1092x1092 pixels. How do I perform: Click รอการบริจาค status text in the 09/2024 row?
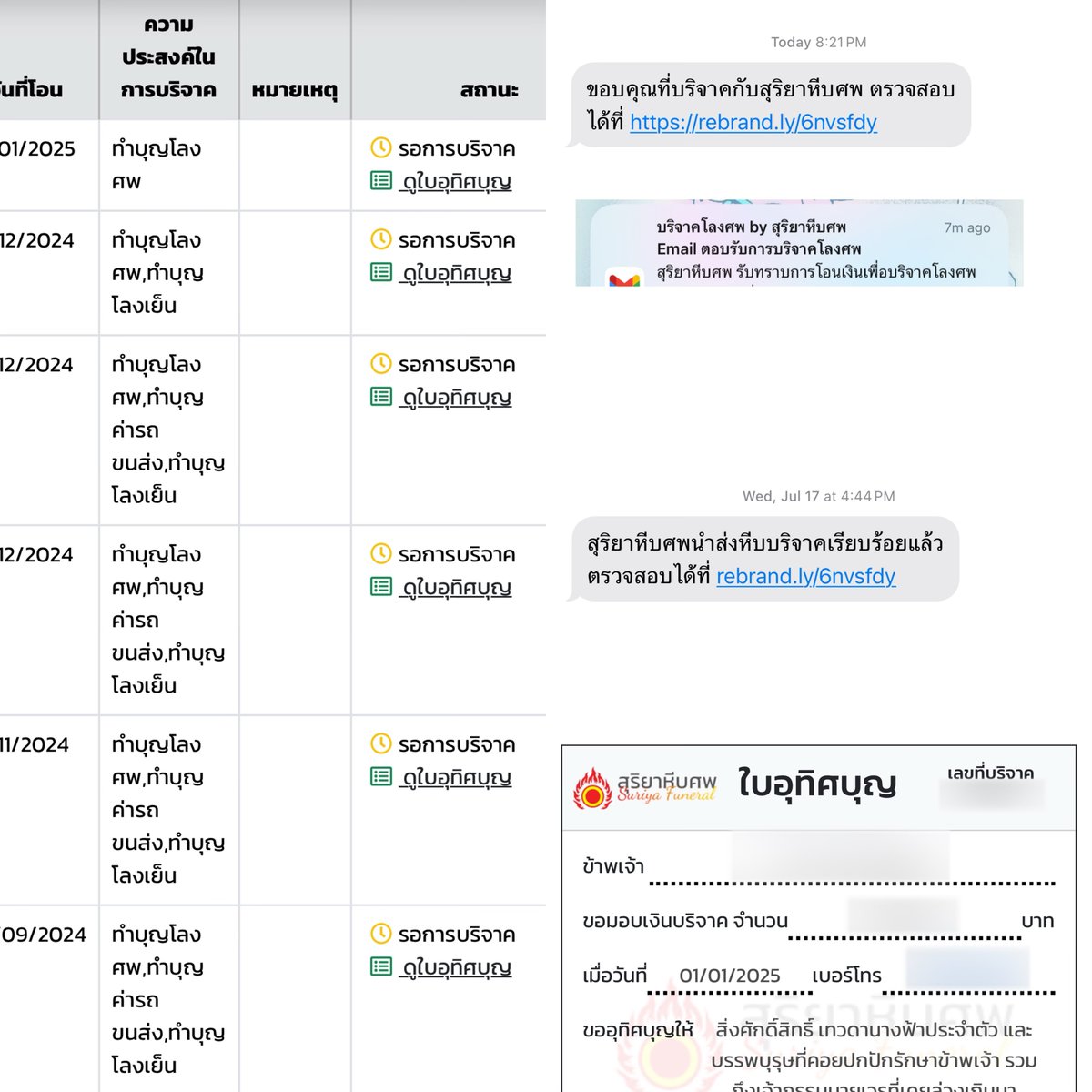tap(457, 935)
